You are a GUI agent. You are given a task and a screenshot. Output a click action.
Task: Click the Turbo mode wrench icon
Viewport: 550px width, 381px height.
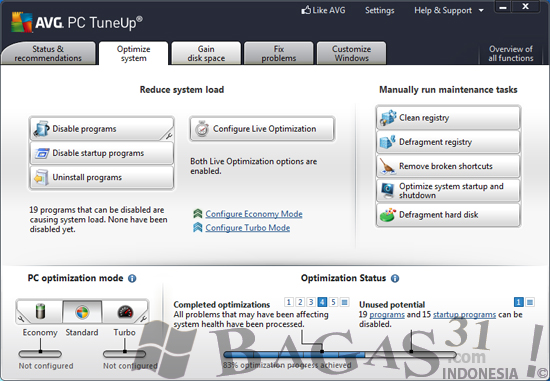[x=143, y=319]
